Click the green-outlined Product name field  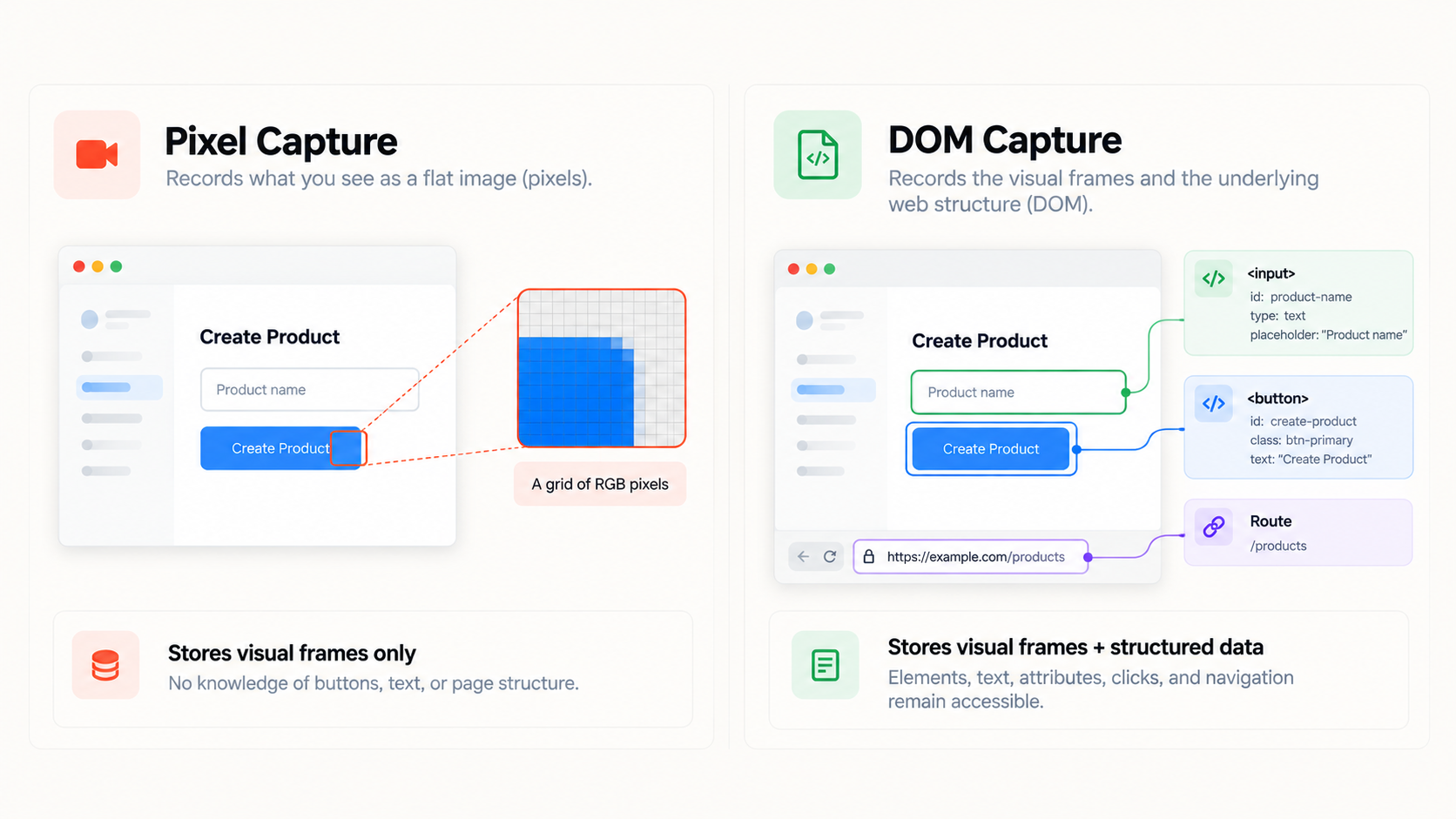pyautogui.click(x=1019, y=393)
